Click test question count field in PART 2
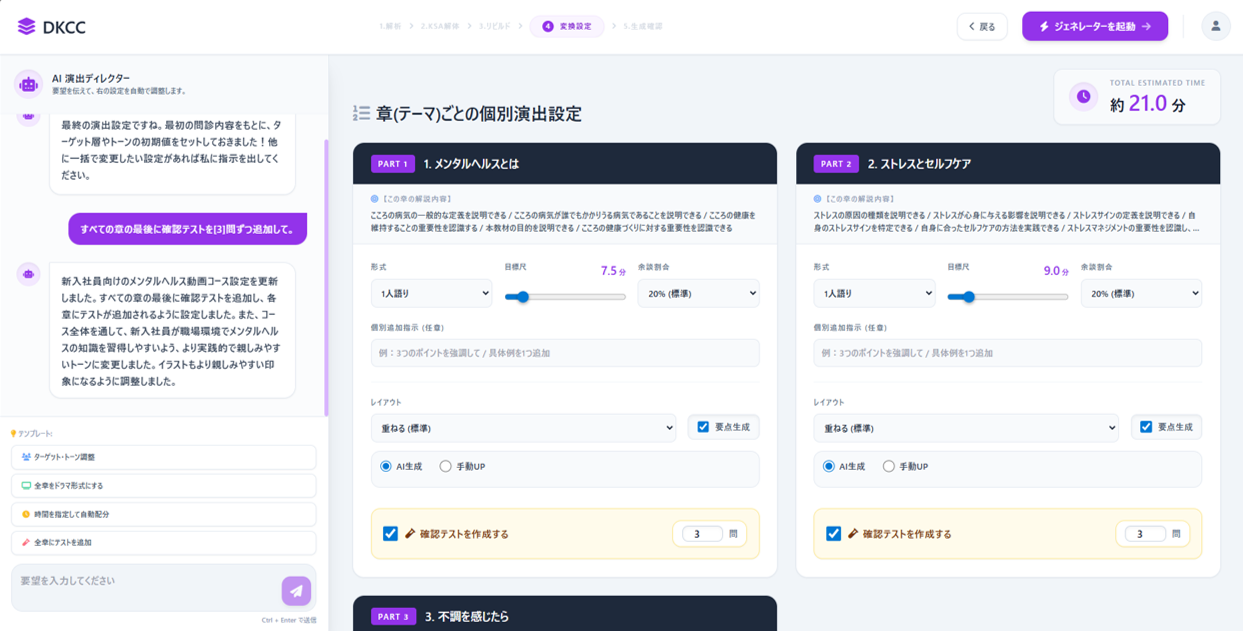1243x631 pixels. [1145, 534]
